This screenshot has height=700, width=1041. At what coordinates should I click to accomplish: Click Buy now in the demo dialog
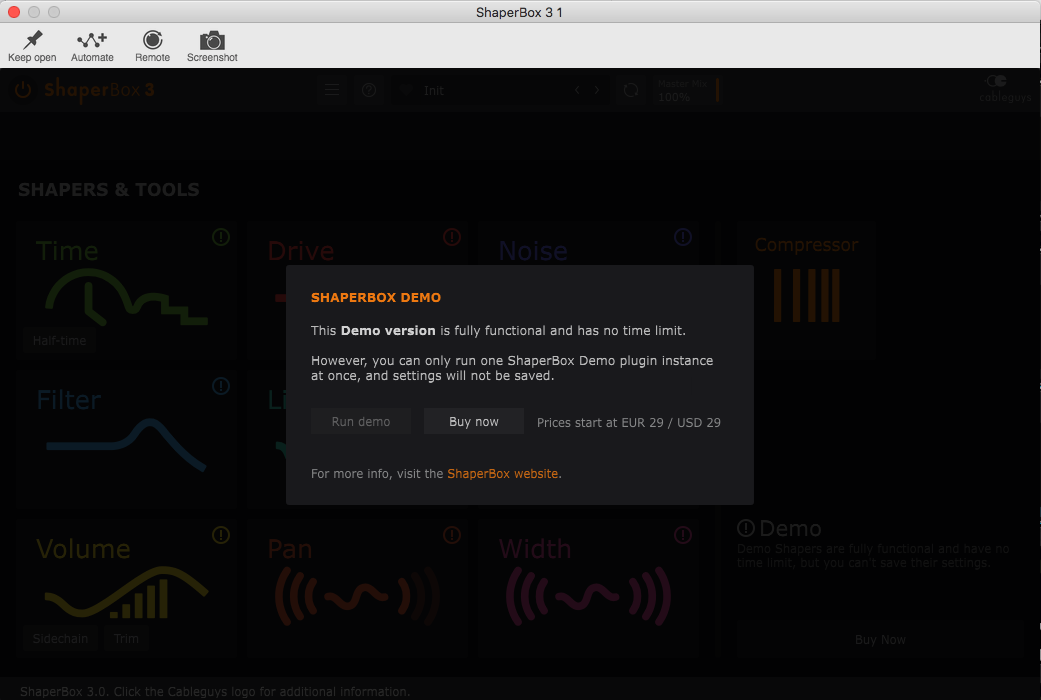tap(474, 422)
